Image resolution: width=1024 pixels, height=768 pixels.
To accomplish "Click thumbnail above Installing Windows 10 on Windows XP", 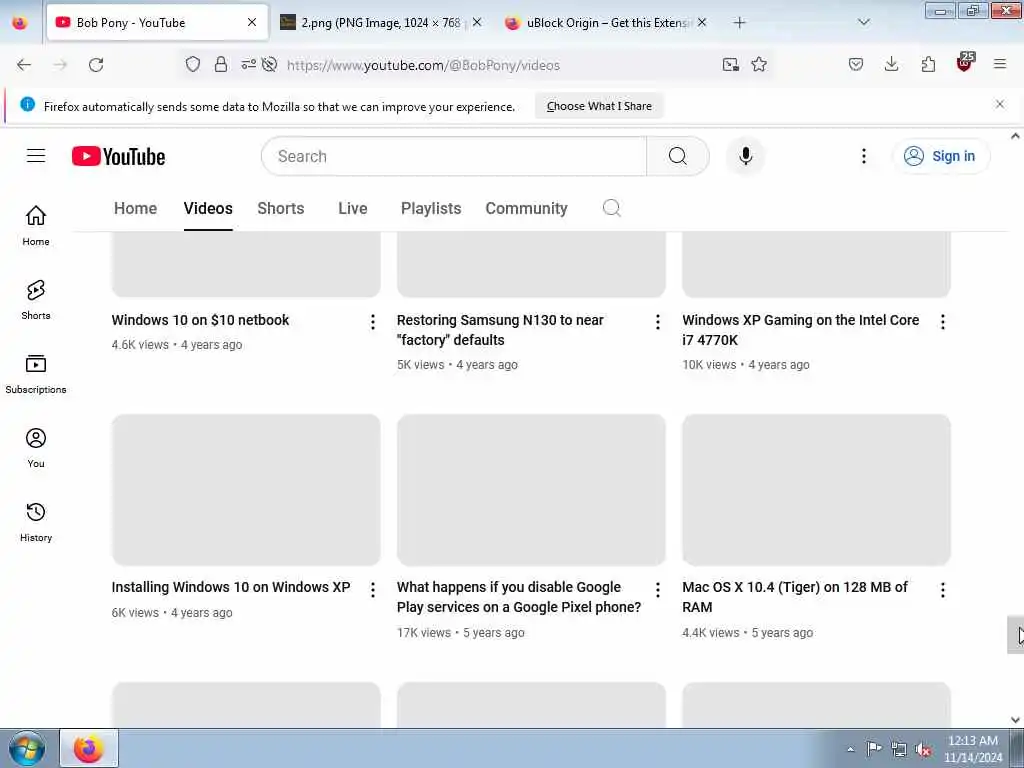I will (246, 490).
